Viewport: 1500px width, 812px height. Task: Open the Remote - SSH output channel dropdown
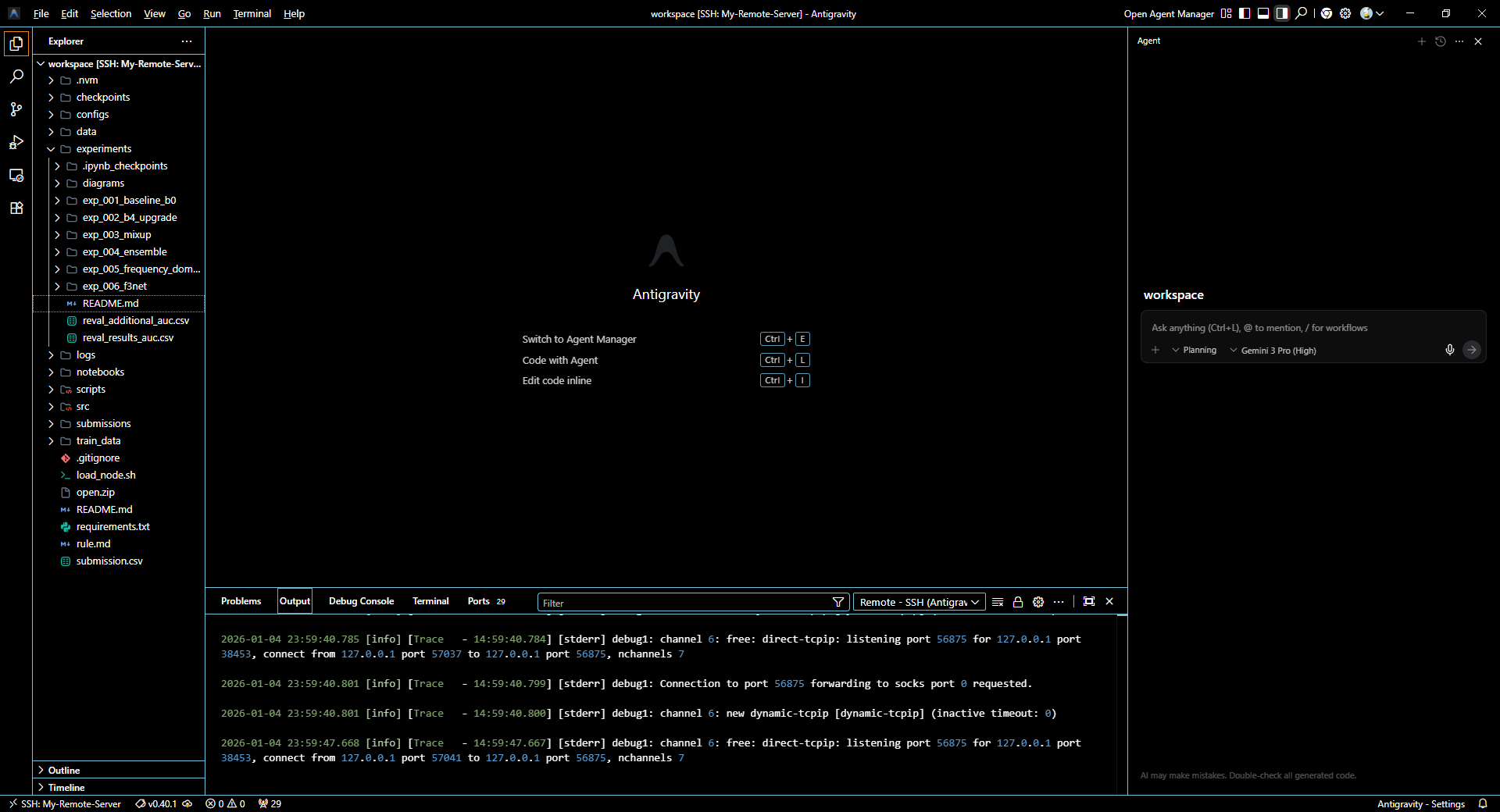[x=920, y=602]
